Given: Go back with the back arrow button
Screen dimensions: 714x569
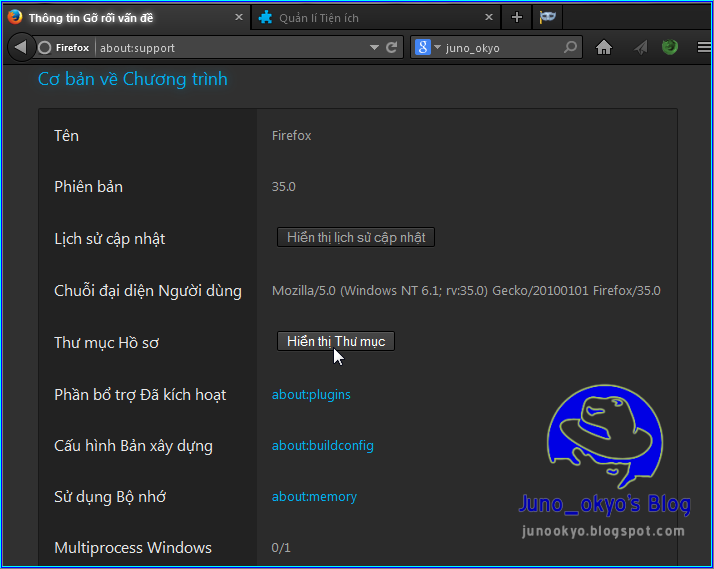Looking at the screenshot, I should pos(20,47).
